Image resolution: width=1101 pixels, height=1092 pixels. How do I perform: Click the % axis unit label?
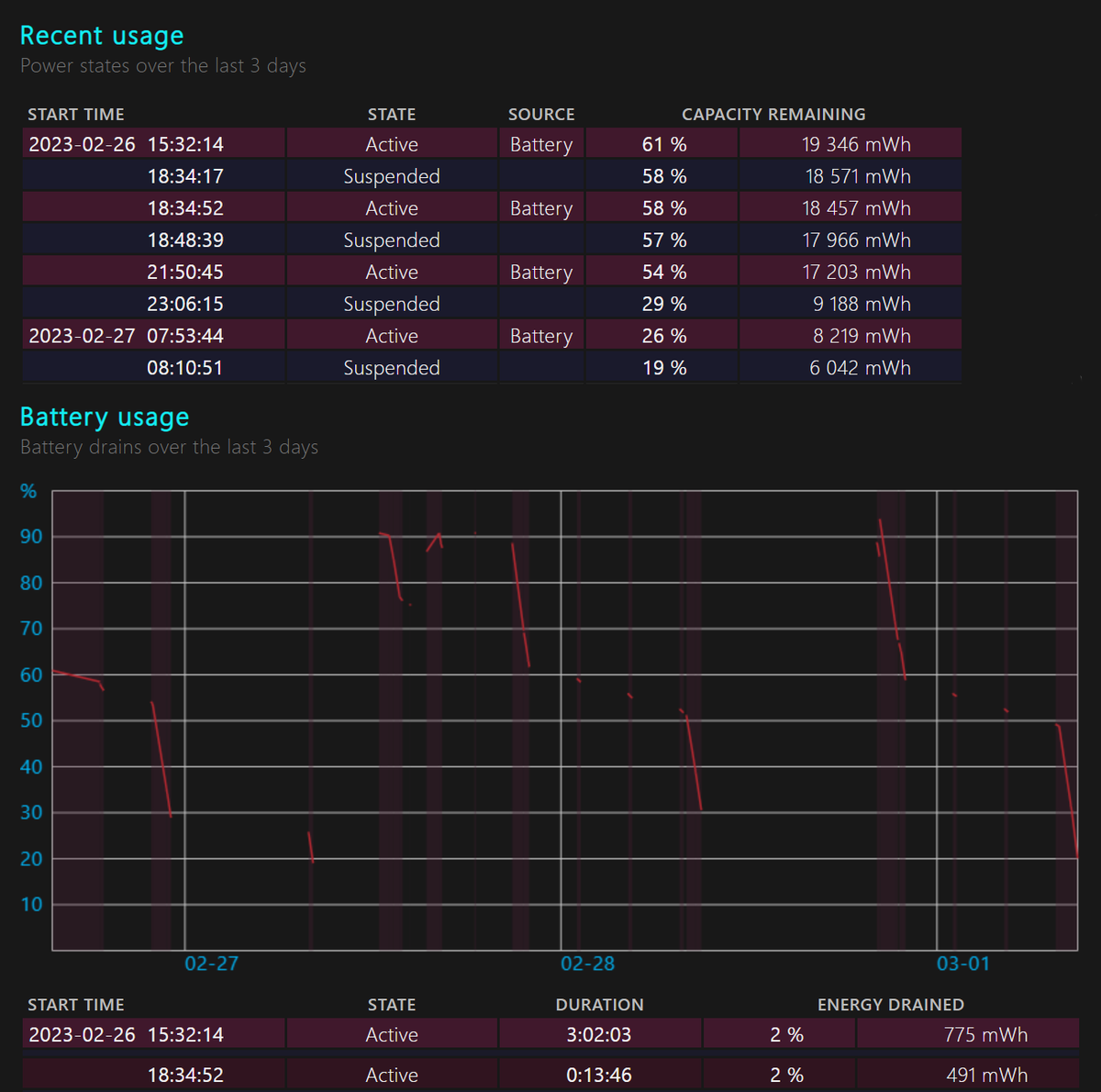28,491
